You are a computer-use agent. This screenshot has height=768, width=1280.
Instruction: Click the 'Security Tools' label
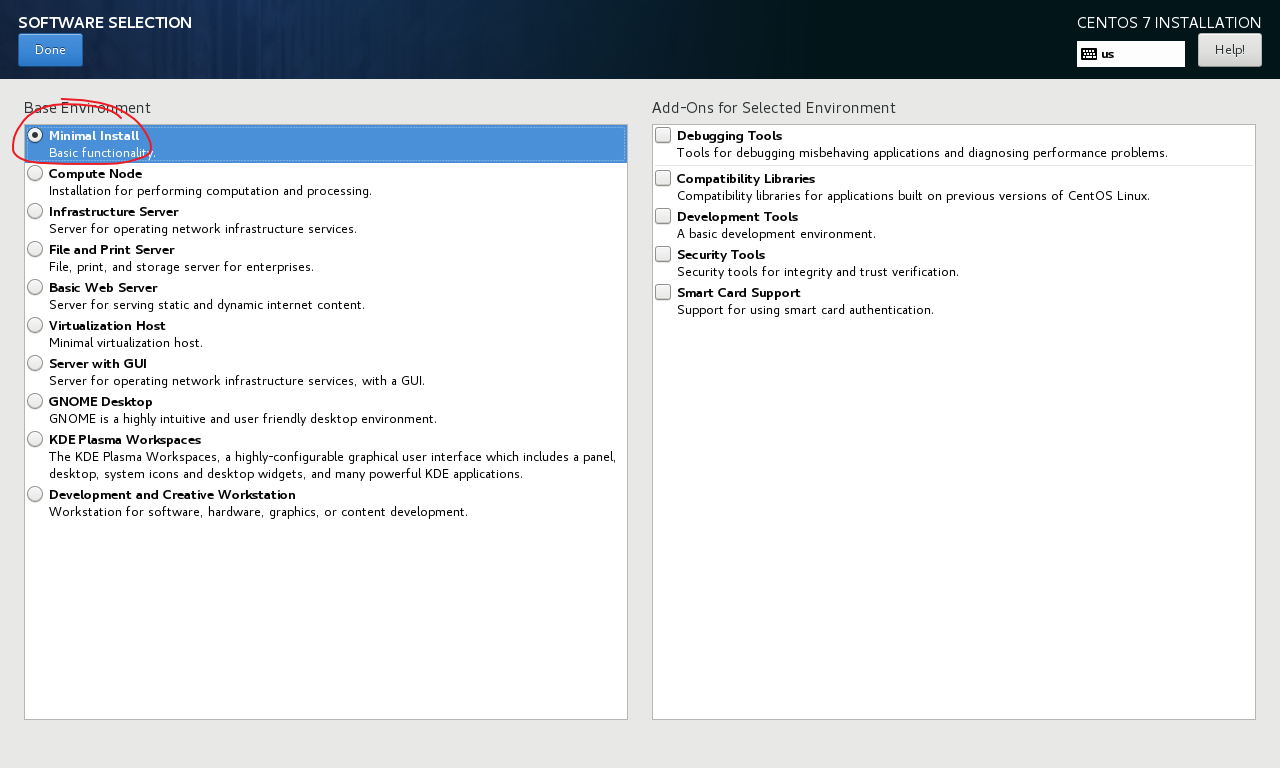721,255
